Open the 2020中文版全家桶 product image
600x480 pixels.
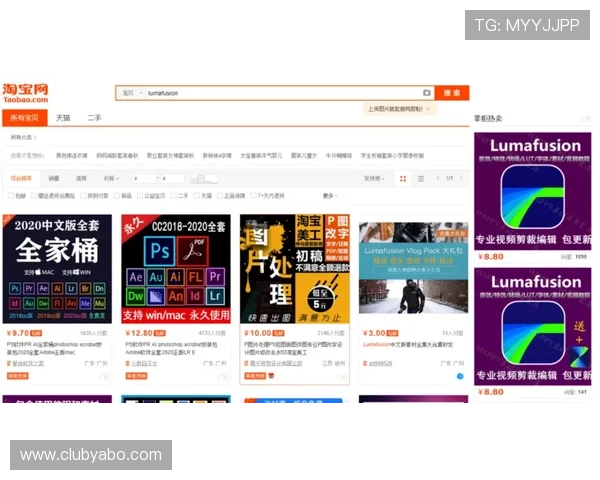pos(57,269)
